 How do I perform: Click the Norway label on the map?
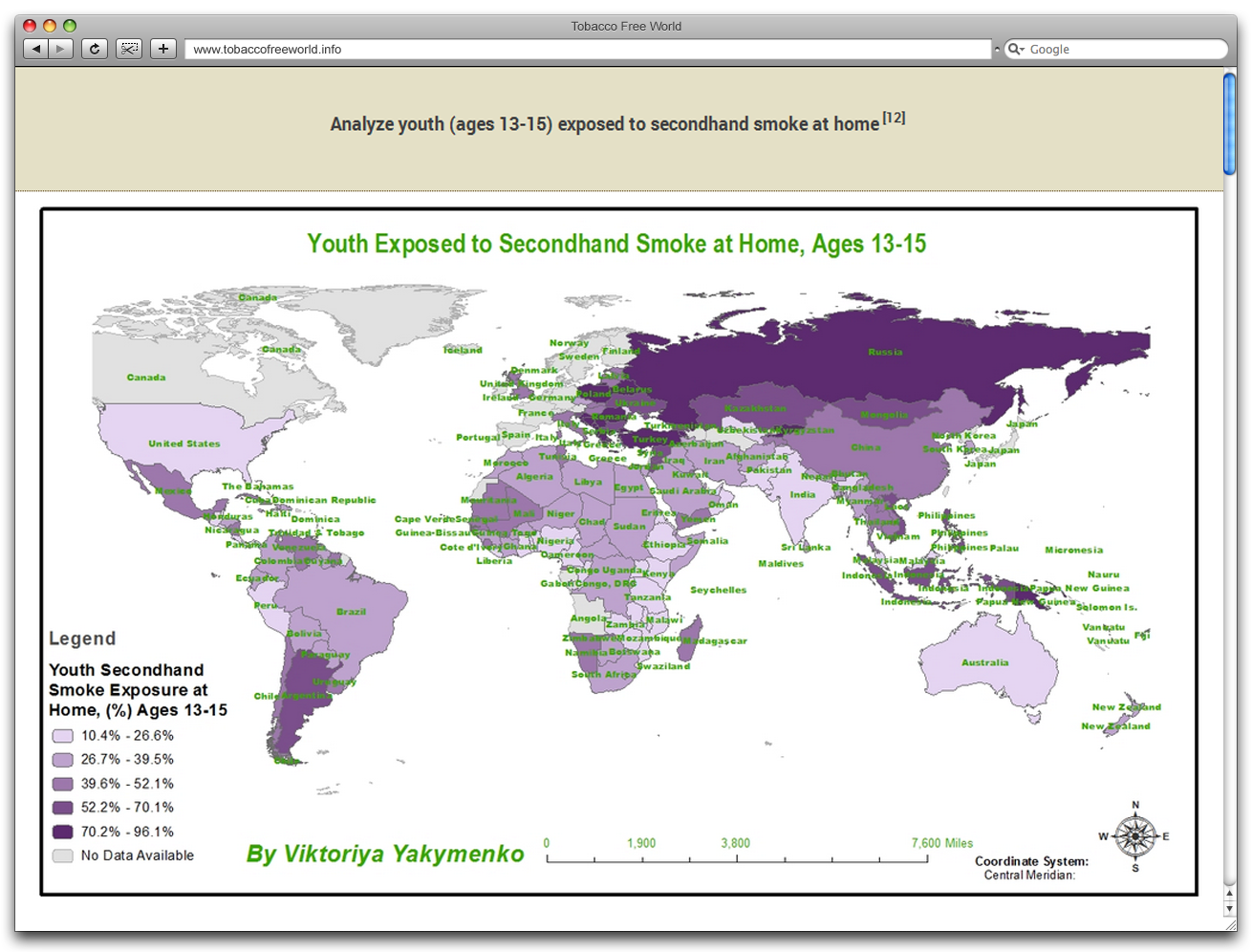click(570, 342)
